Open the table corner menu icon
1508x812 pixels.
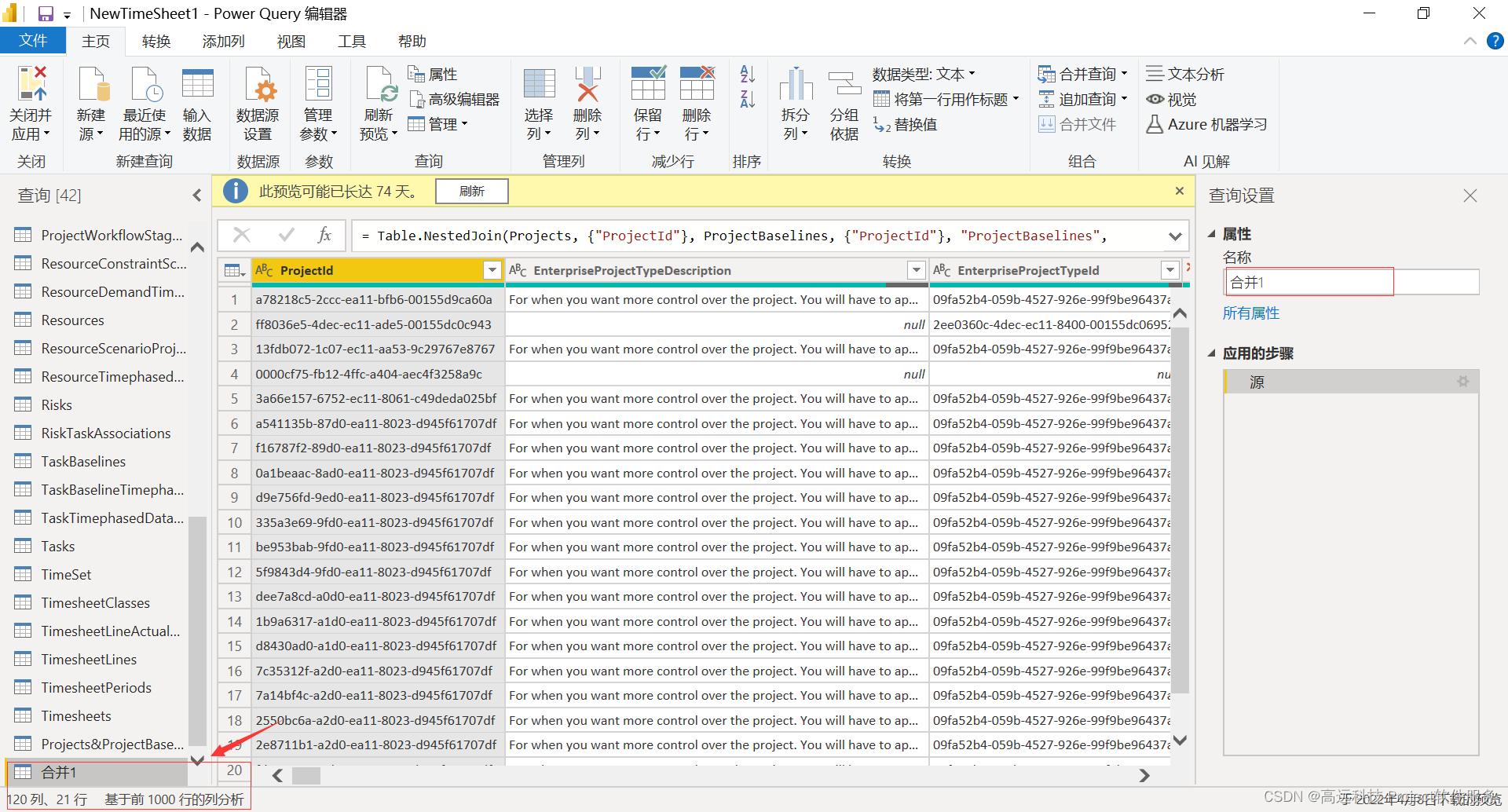pos(235,270)
